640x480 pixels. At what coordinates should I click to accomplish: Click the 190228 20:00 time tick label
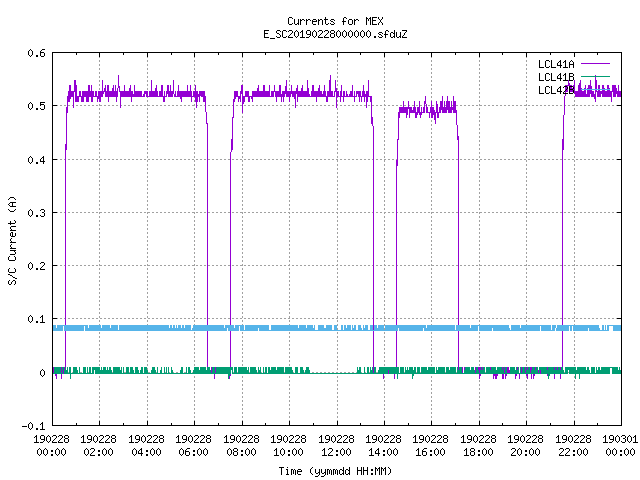(526, 446)
